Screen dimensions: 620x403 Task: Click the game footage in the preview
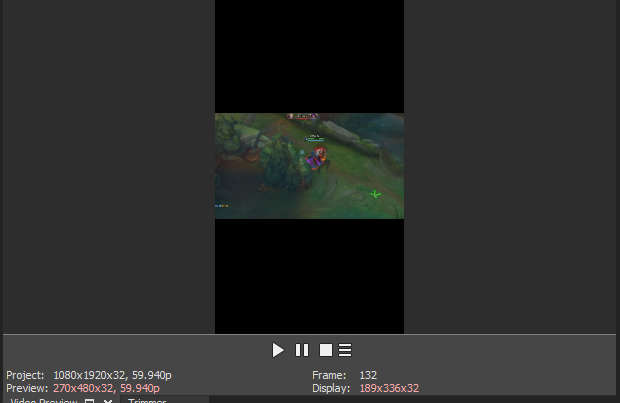pyautogui.click(x=309, y=166)
